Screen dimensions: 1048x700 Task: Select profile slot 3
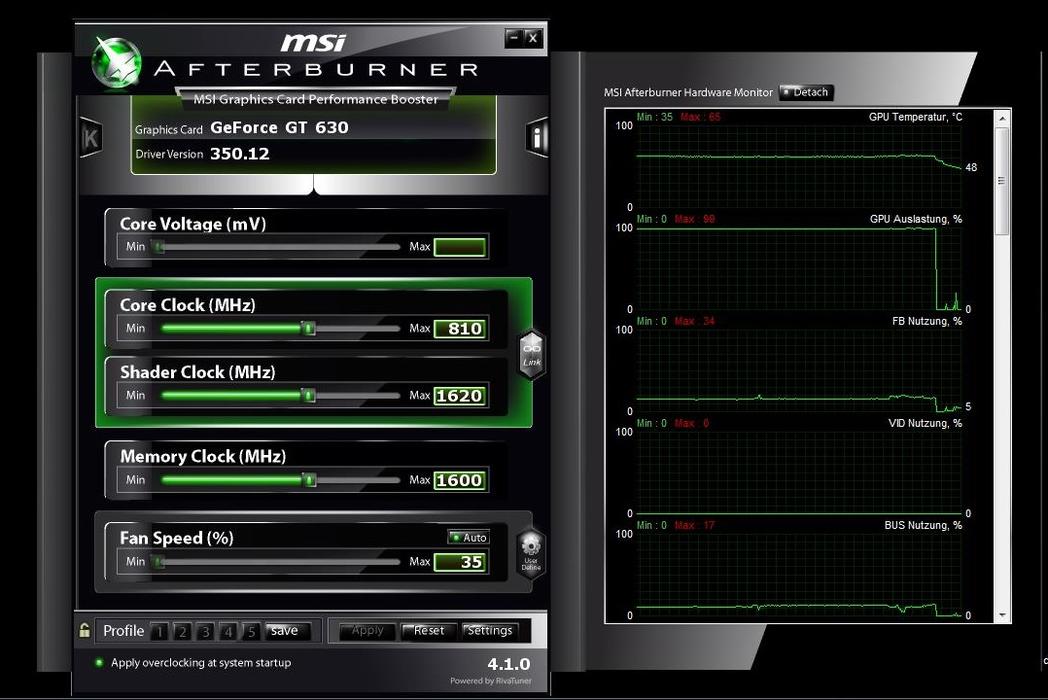click(x=205, y=631)
